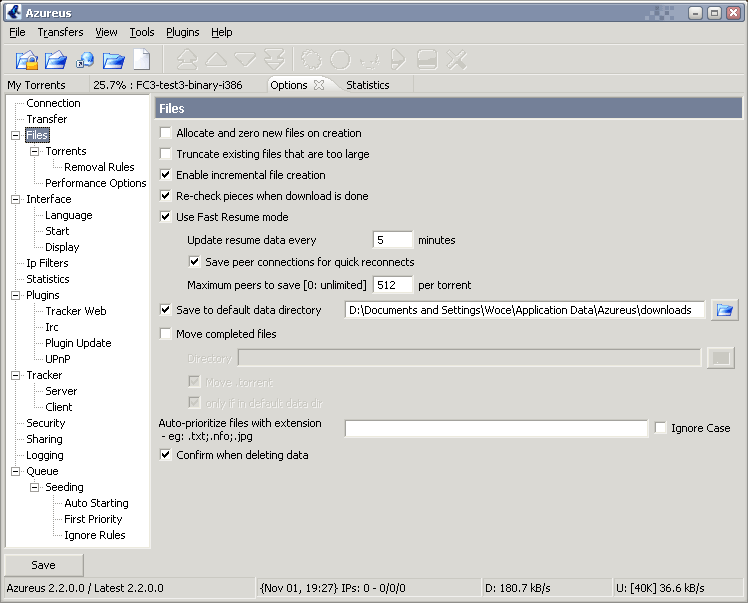Collapse the Plugins tree node
This screenshot has height=603, width=748.
[x=16, y=295]
